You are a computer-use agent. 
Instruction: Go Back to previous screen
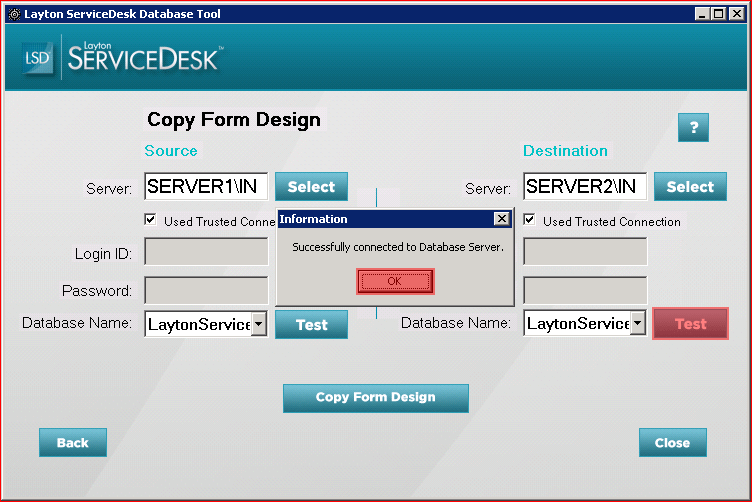pyautogui.click(x=73, y=443)
